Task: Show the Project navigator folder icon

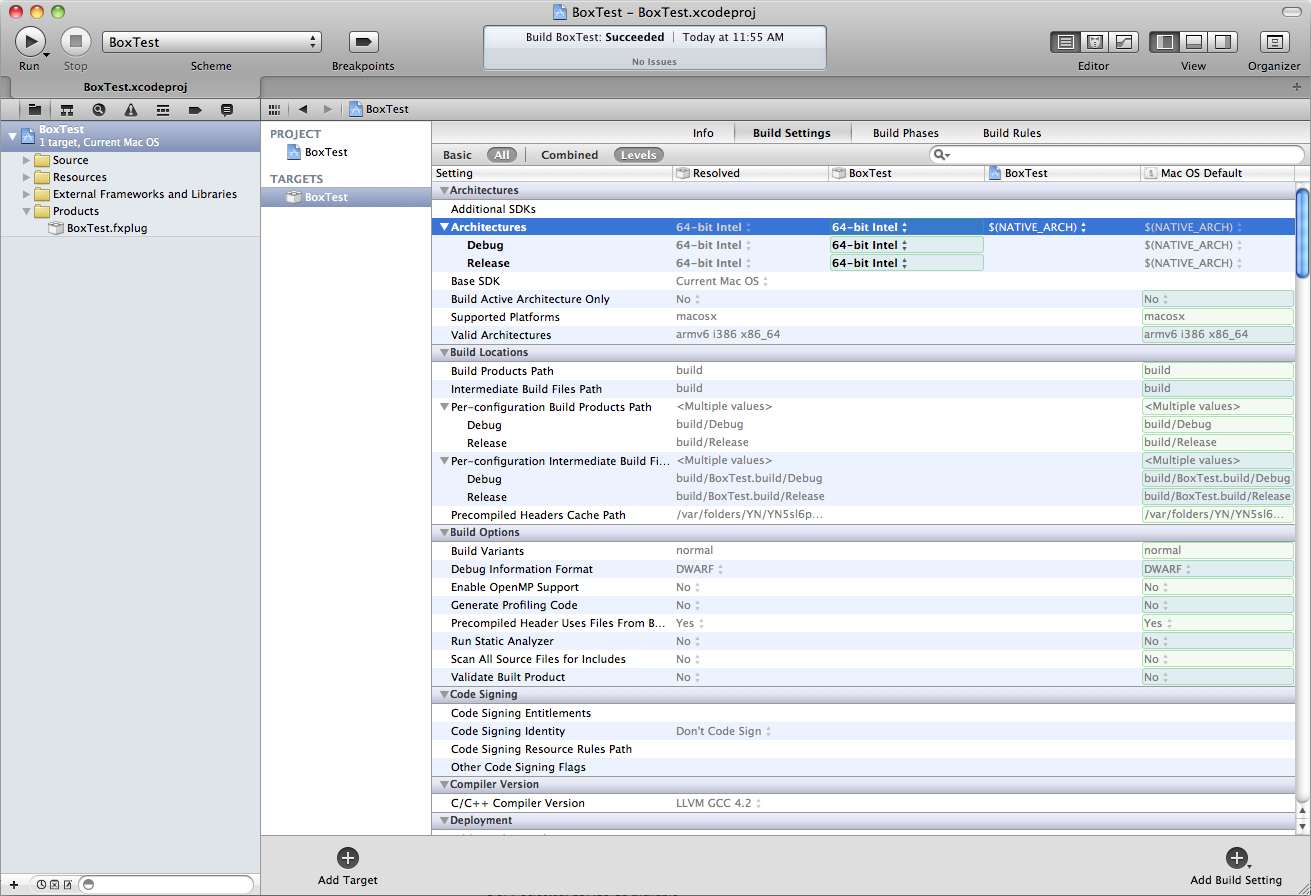Action: [x=35, y=110]
